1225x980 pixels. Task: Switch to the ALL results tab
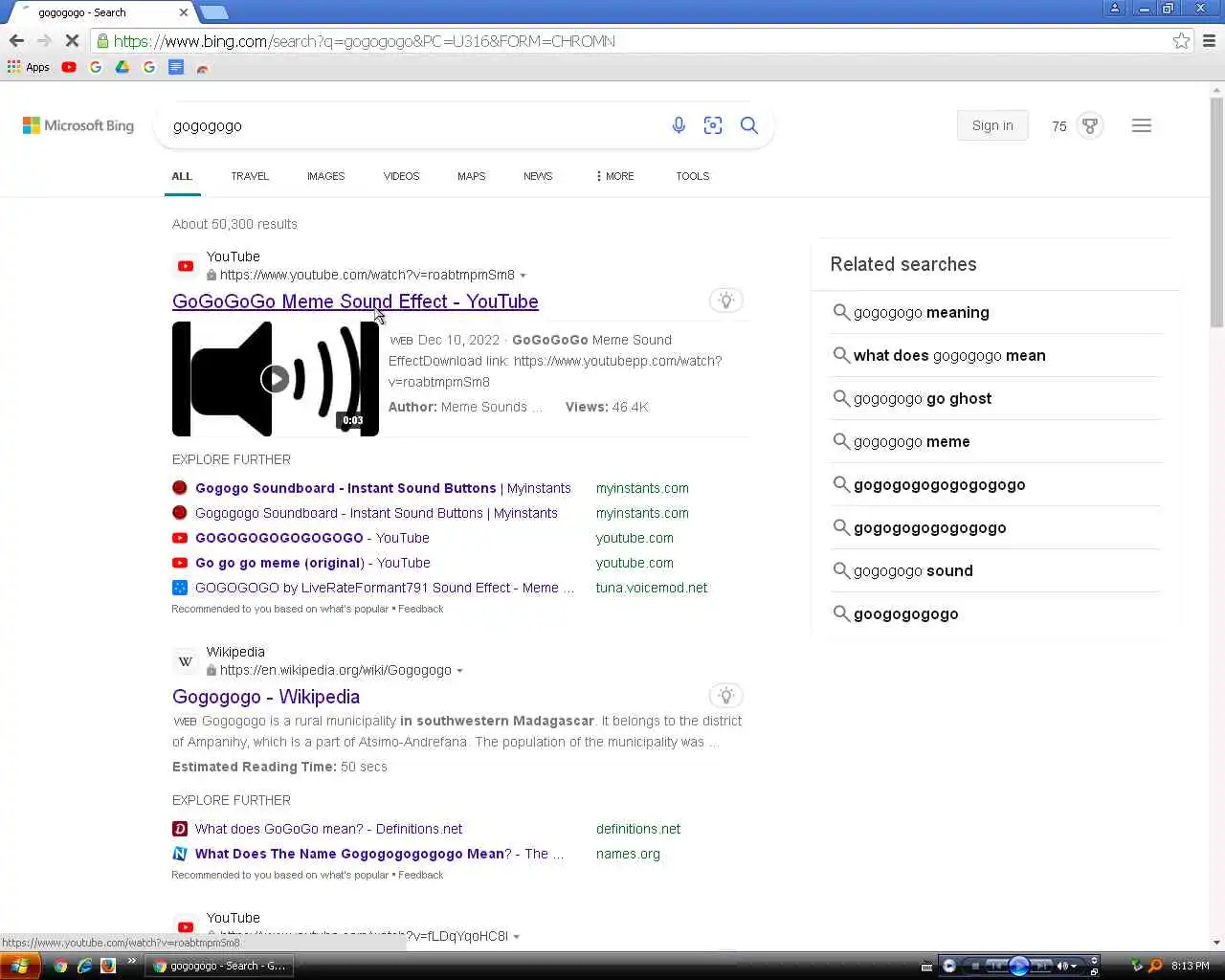(182, 176)
